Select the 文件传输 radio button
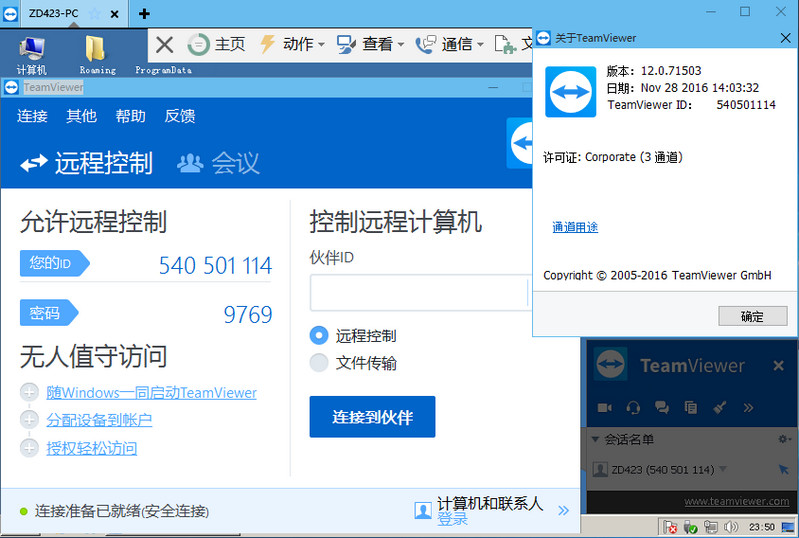Viewport: 799px width, 538px height. pyautogui.click(x=319, y=363)
